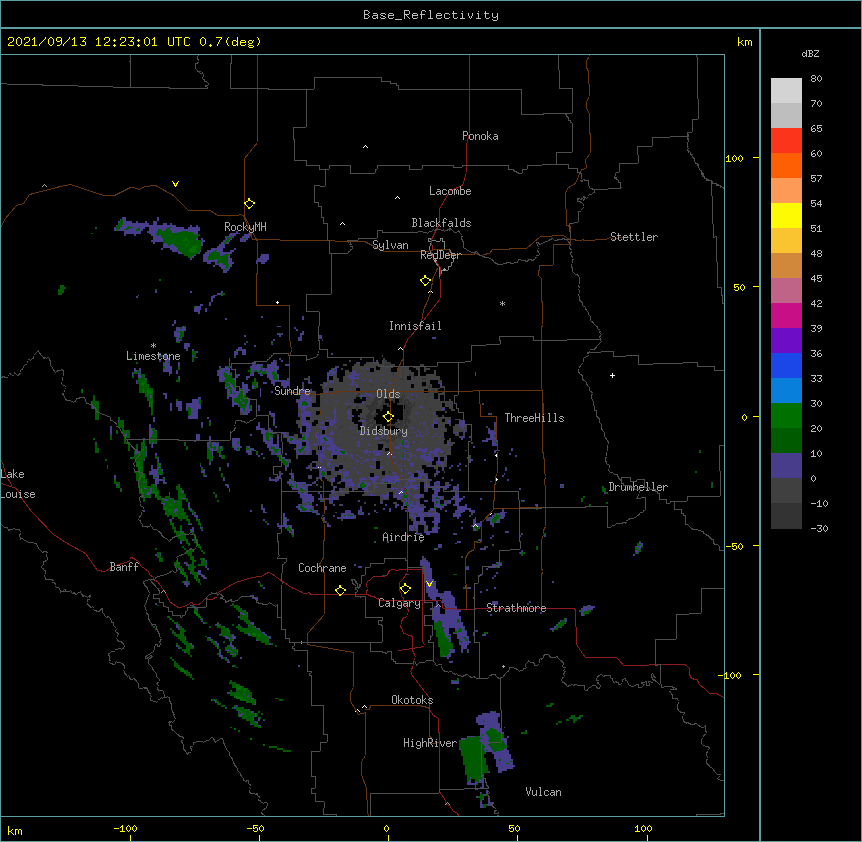Select the km unit label at bottom left
The image size is (862, 842).
15,831
